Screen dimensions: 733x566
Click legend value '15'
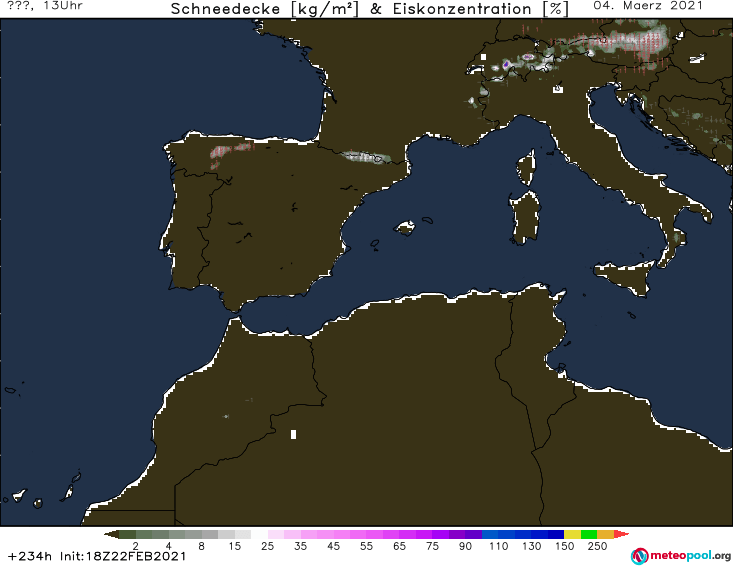point(234,546)
